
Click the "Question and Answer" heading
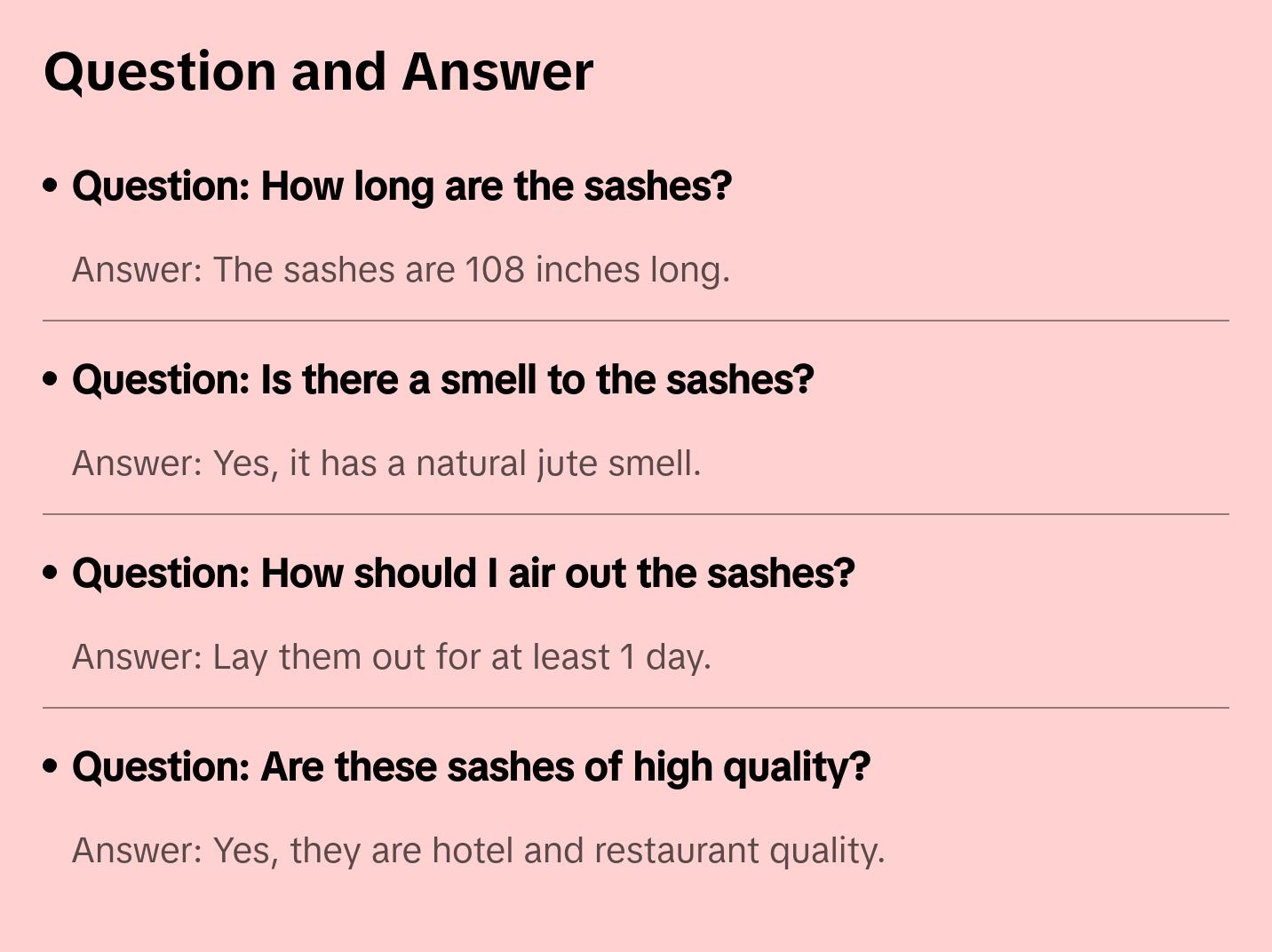(x=318, y=71)
